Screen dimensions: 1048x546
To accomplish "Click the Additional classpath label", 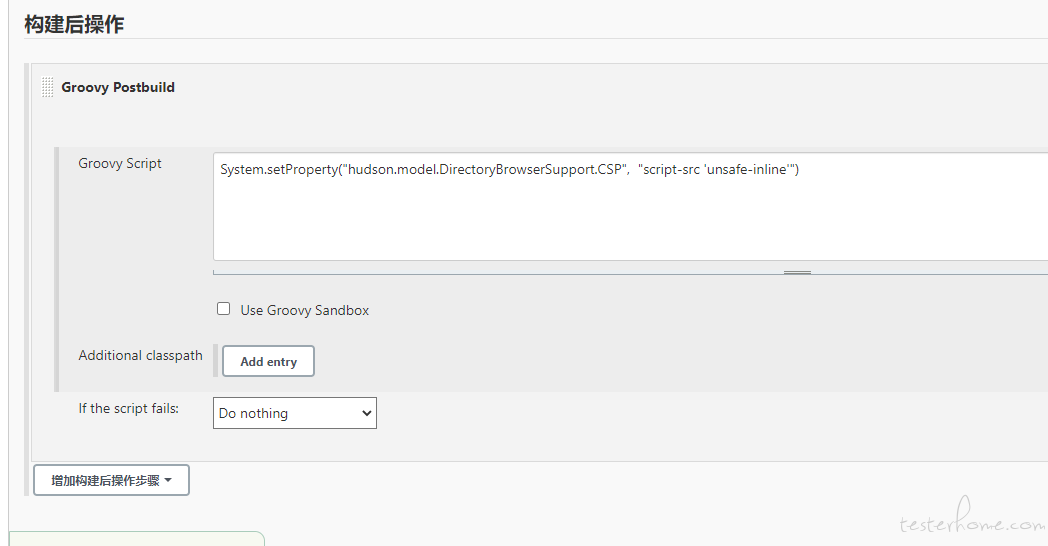I will tap(140, 356).
